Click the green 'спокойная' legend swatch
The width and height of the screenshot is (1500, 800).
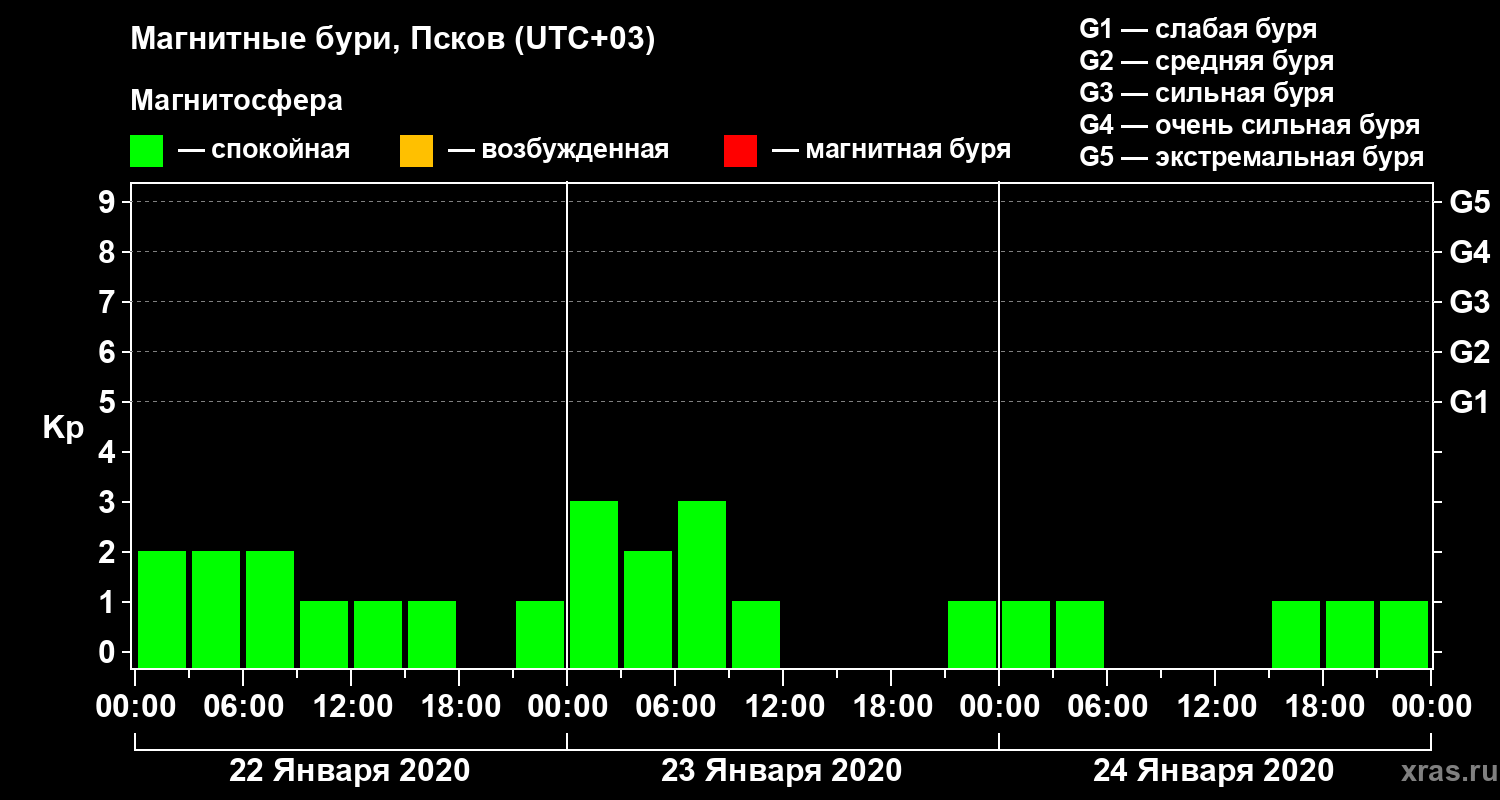(x=146, y=151)
